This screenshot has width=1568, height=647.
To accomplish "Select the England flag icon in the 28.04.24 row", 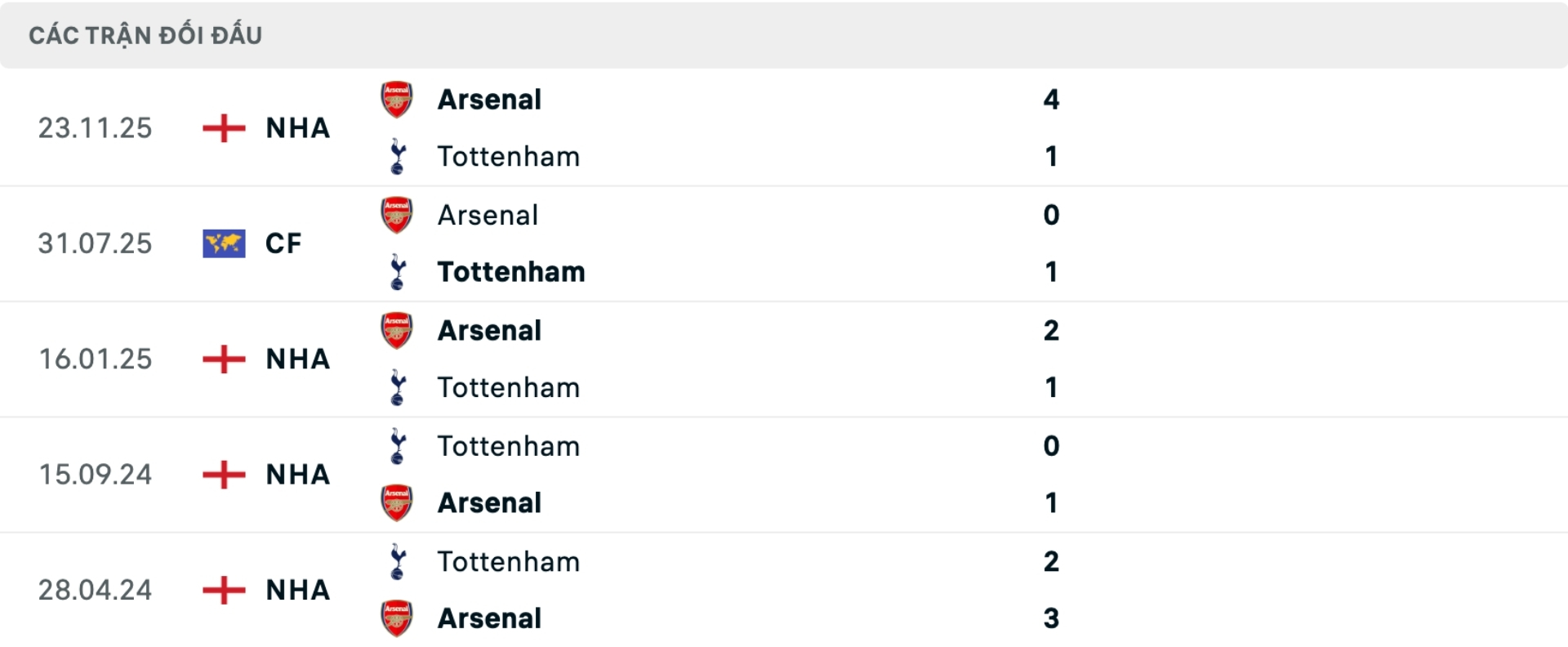I will pos(222,590).
